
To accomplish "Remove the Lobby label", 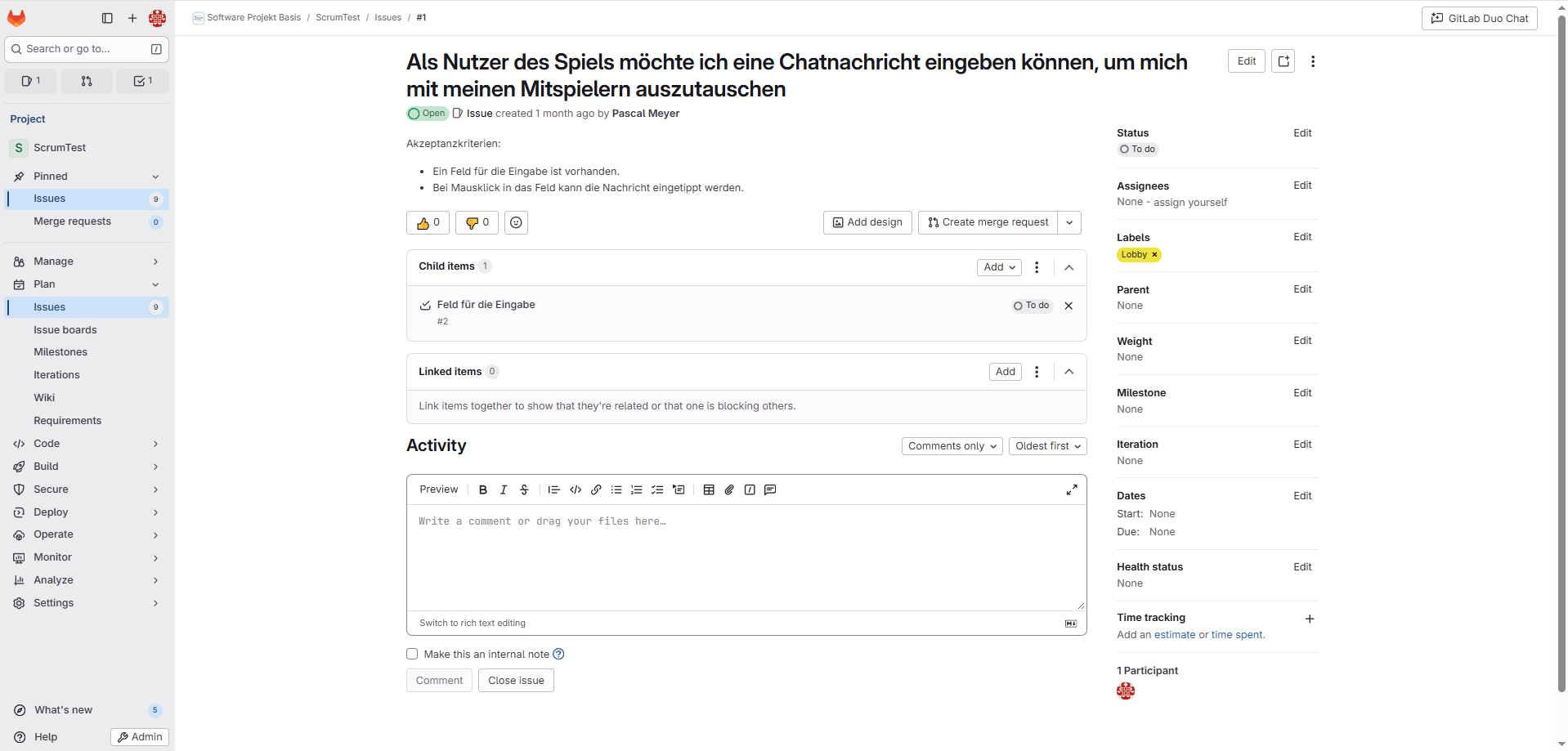I will tap(1154, 255).
